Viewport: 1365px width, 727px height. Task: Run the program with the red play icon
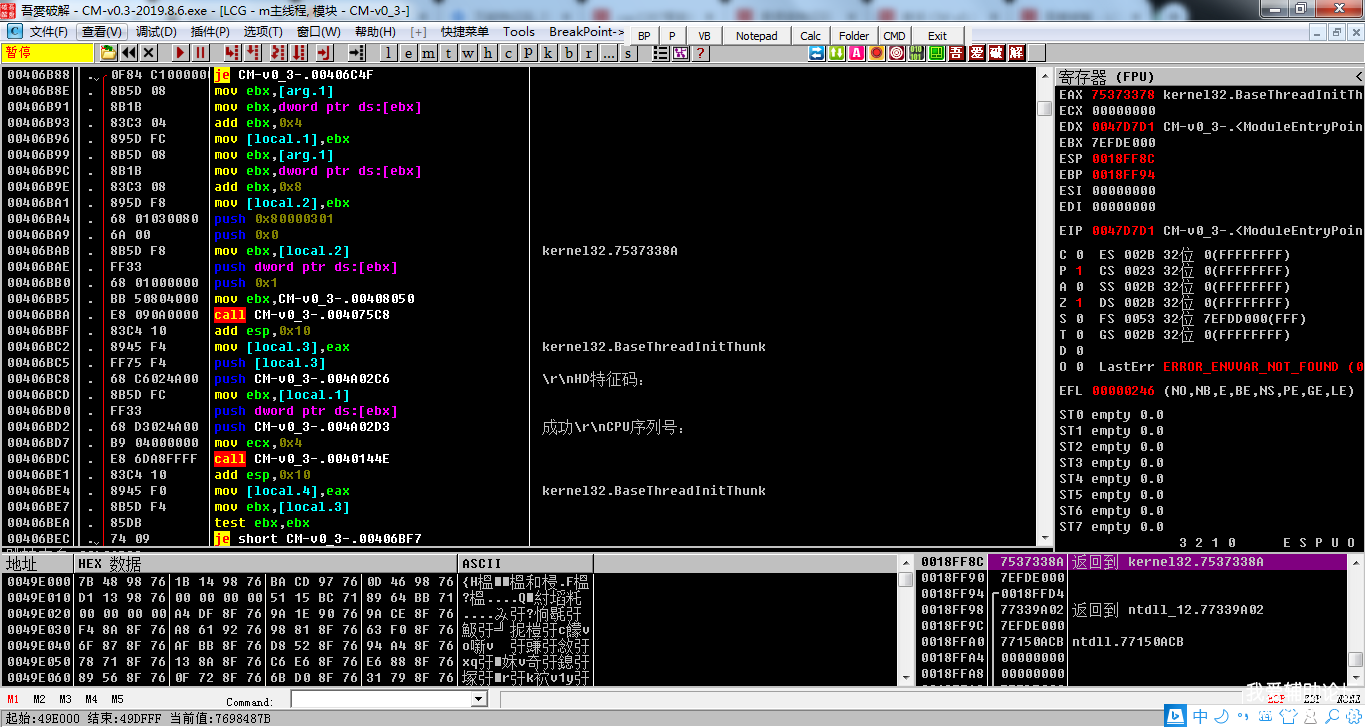click(180, 53)
